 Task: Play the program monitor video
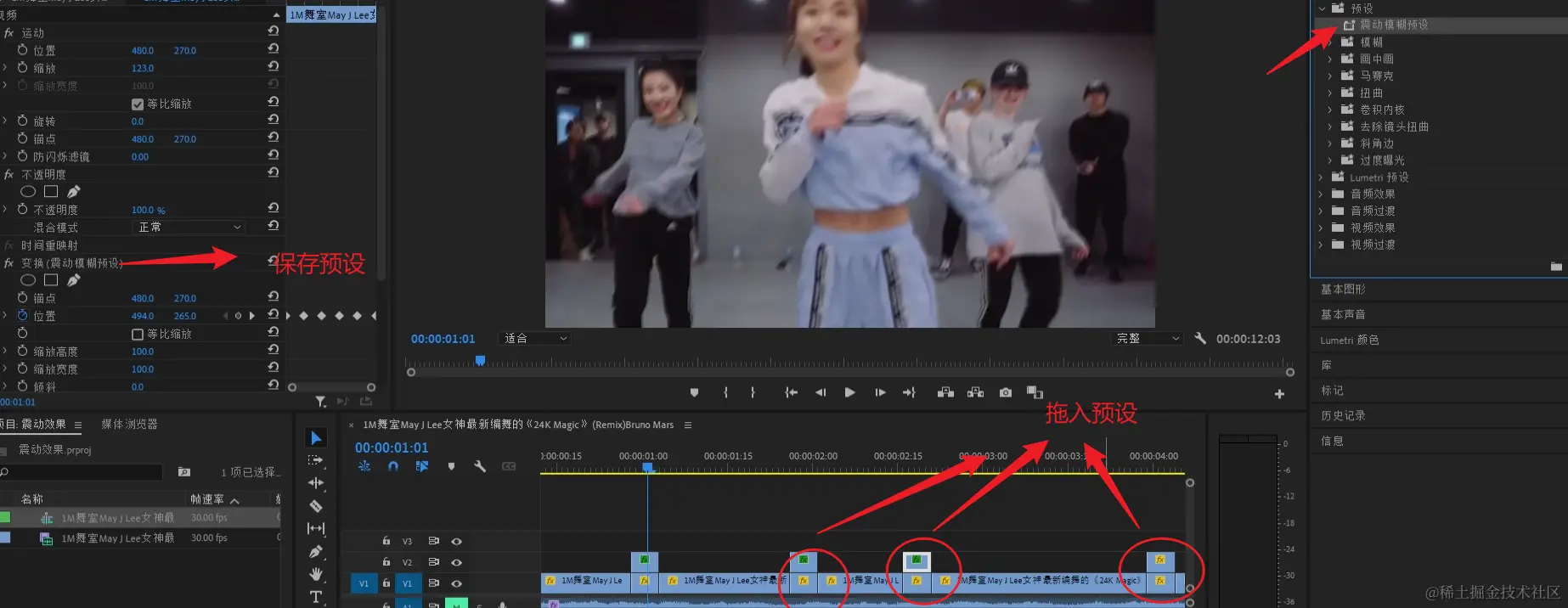point(849,392)
